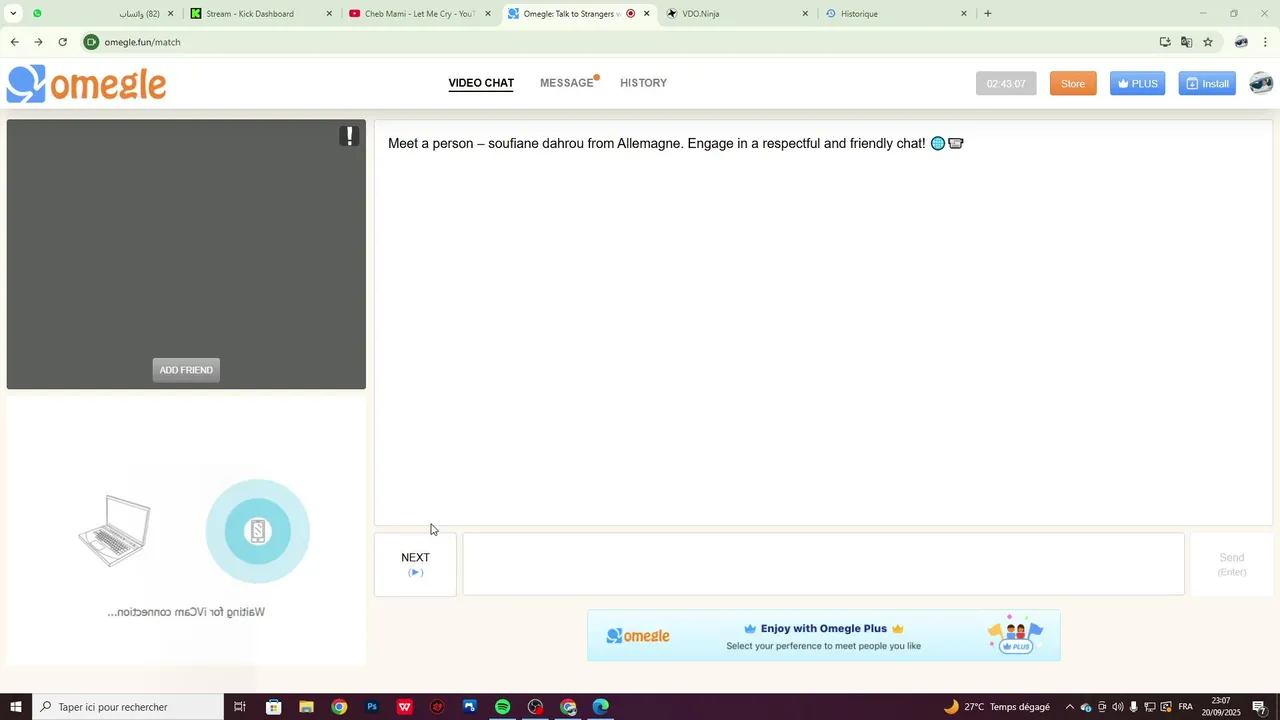Click the translate page icon in the address bar
The image size is (1280, 720).
(x=1186, y=42)
